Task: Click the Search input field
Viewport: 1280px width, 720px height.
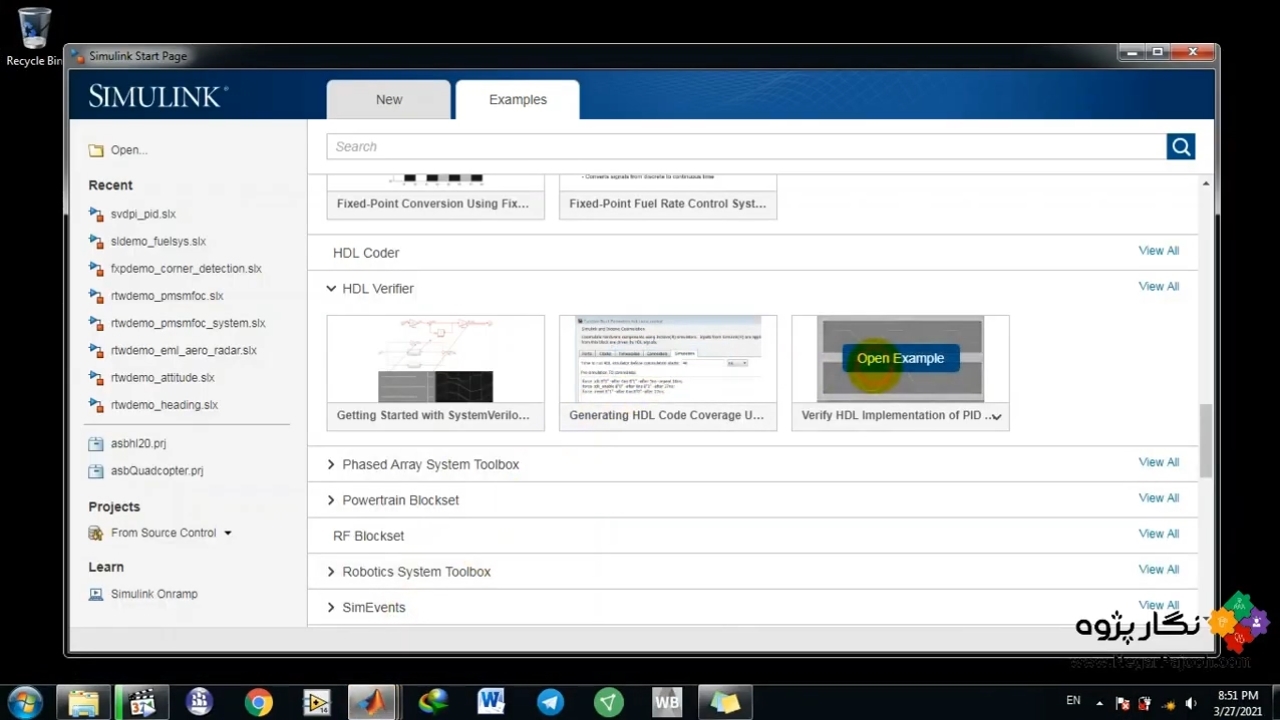Action: point(745,147)
